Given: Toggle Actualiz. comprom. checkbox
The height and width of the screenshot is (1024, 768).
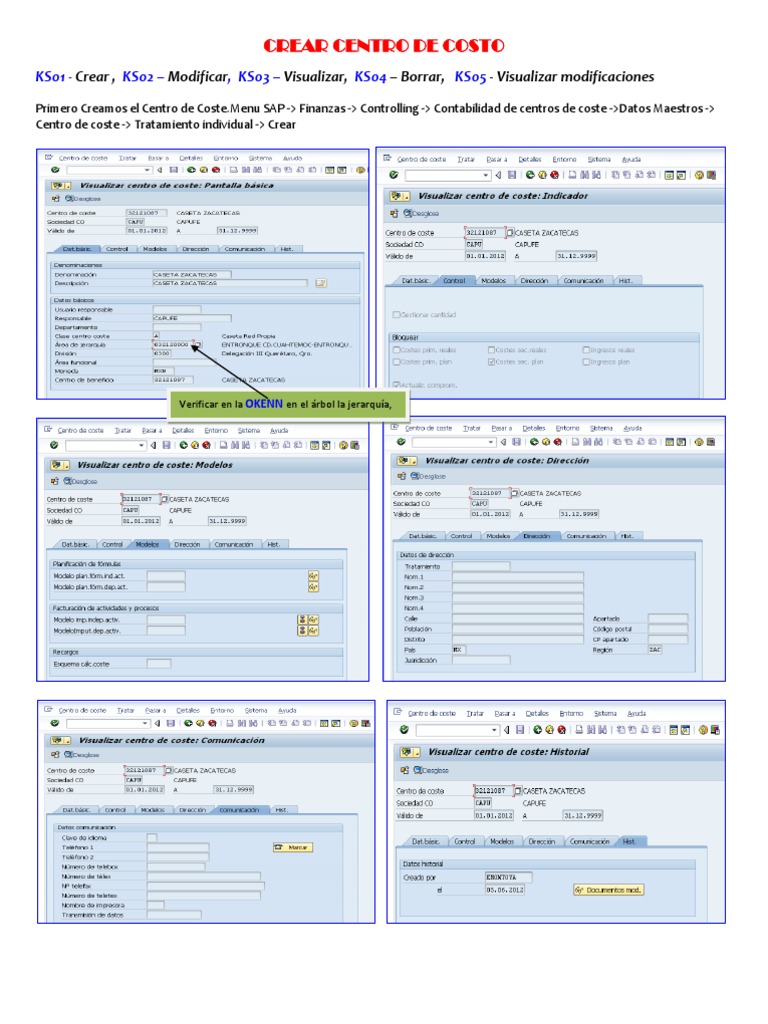Looking at the screenshot, I should point(396,385).
